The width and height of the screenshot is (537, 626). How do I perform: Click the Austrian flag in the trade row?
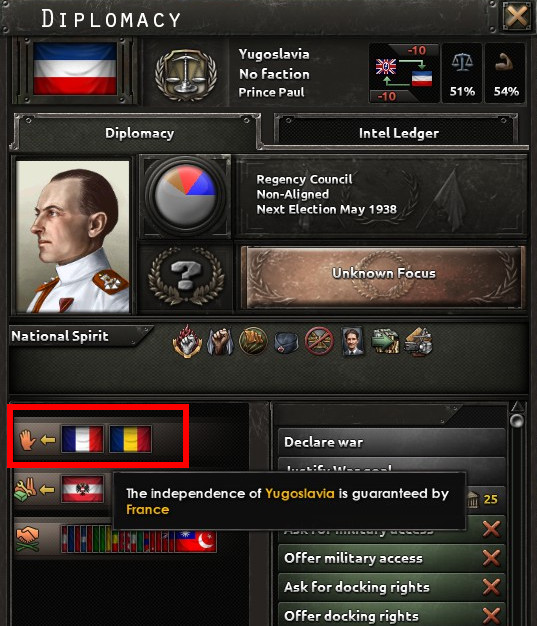point(82,489)
